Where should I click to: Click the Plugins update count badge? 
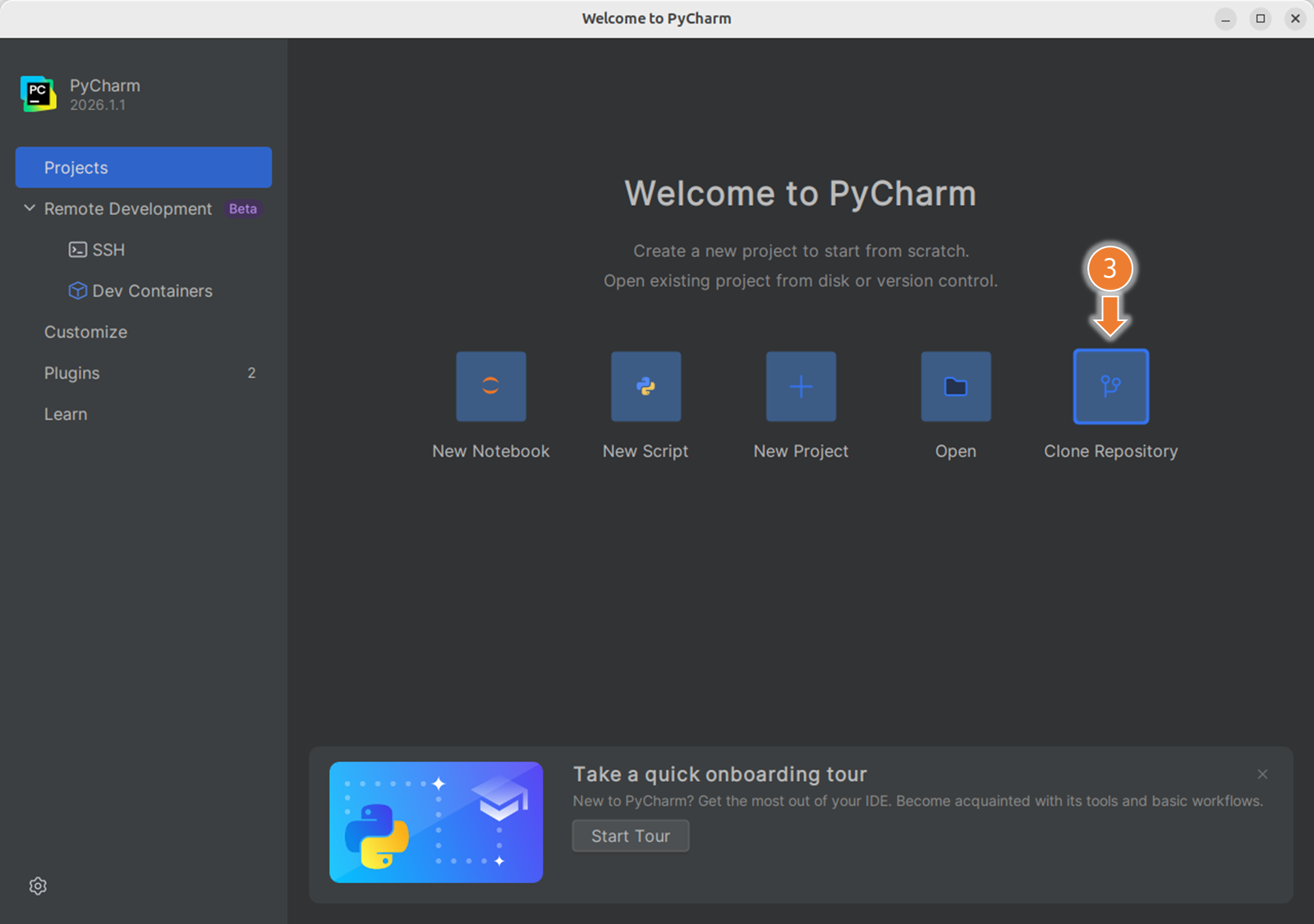click(251, 373)
